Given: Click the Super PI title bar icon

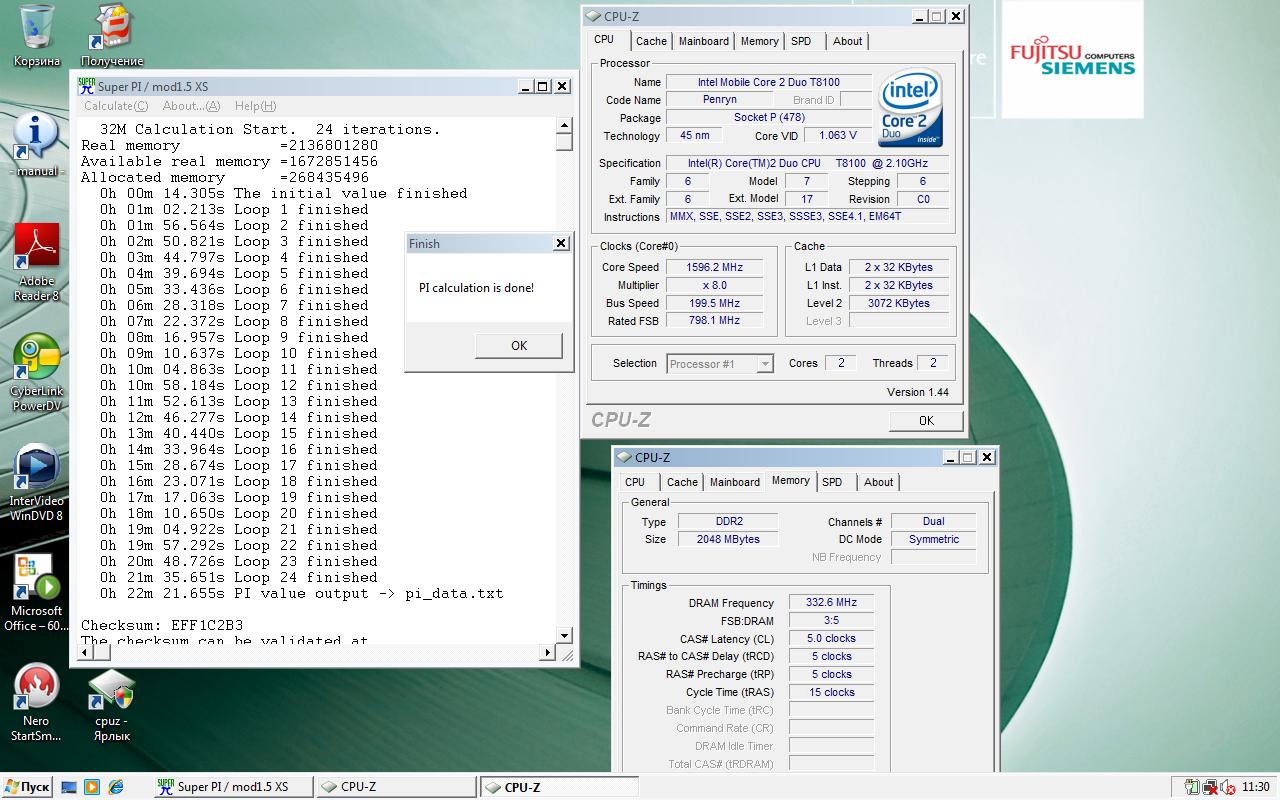Looking at the screenshot, I should click(x=87, y=86).
